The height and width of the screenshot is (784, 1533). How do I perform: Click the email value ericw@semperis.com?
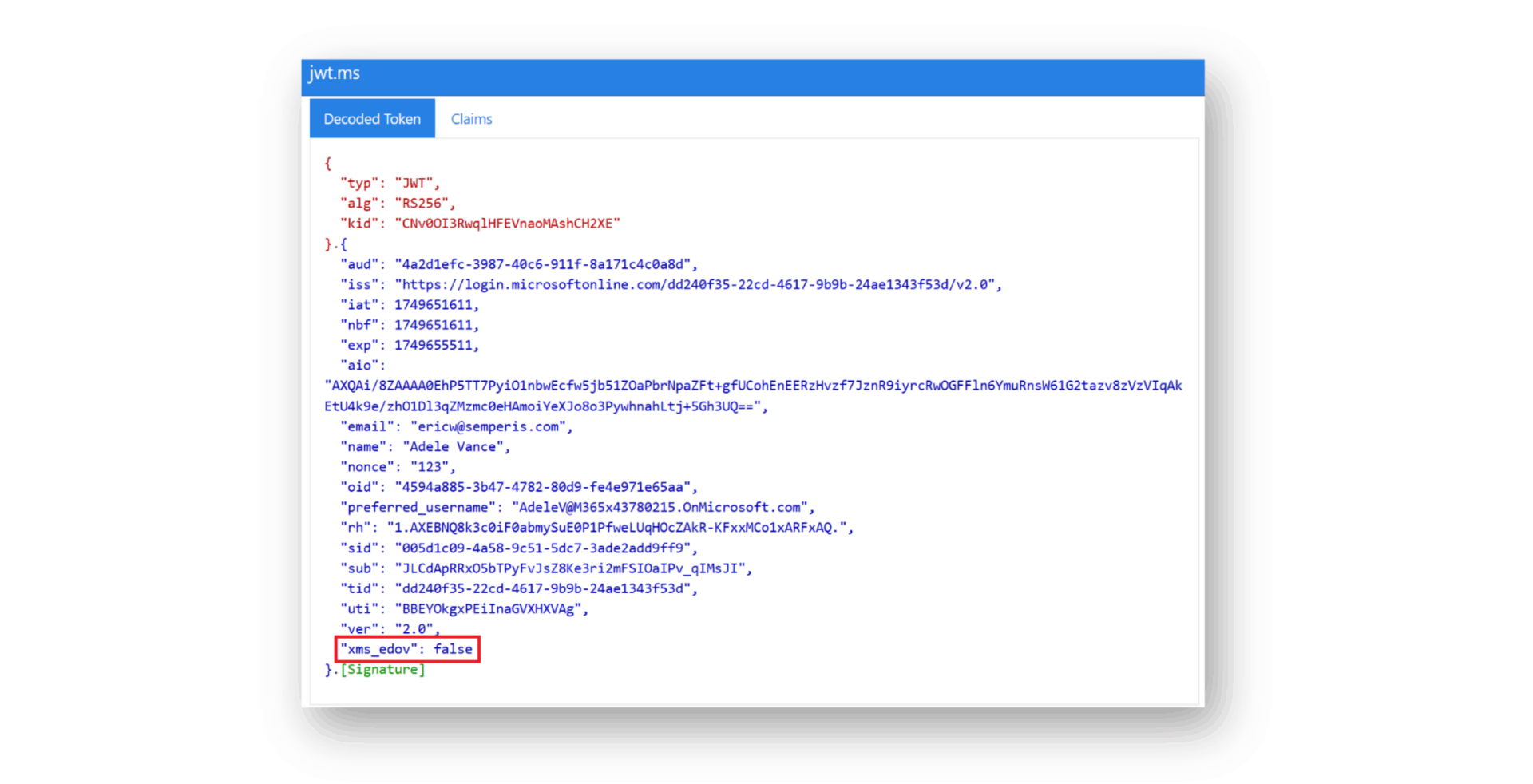(489, 427)
